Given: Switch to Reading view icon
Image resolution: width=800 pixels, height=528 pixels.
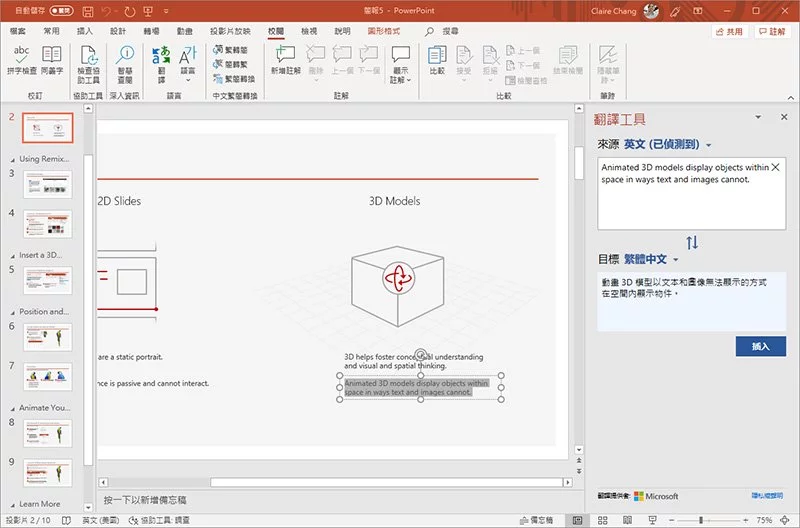Looking at the screenshot, I should point(627,520).
